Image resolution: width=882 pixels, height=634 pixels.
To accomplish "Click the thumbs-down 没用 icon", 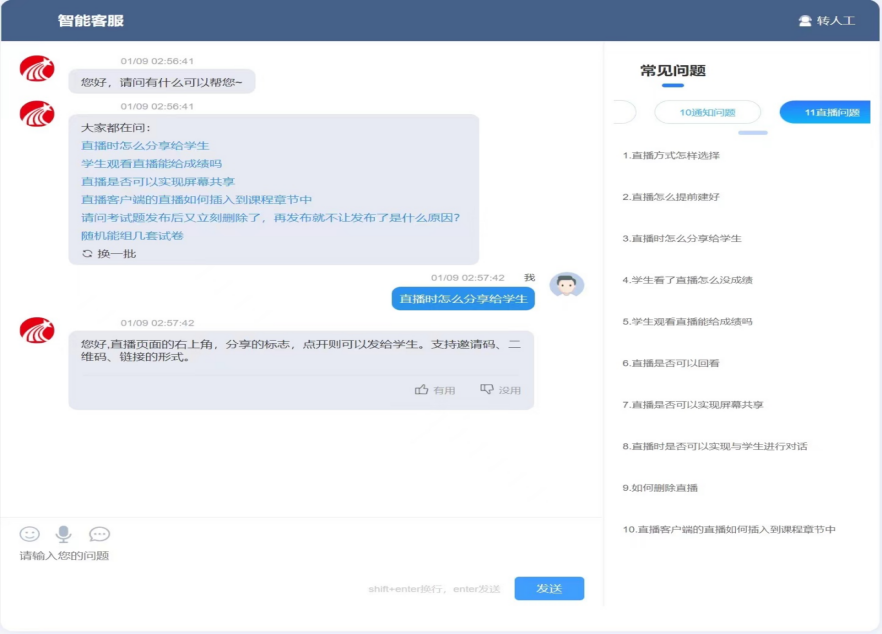I will pos(487,389).
